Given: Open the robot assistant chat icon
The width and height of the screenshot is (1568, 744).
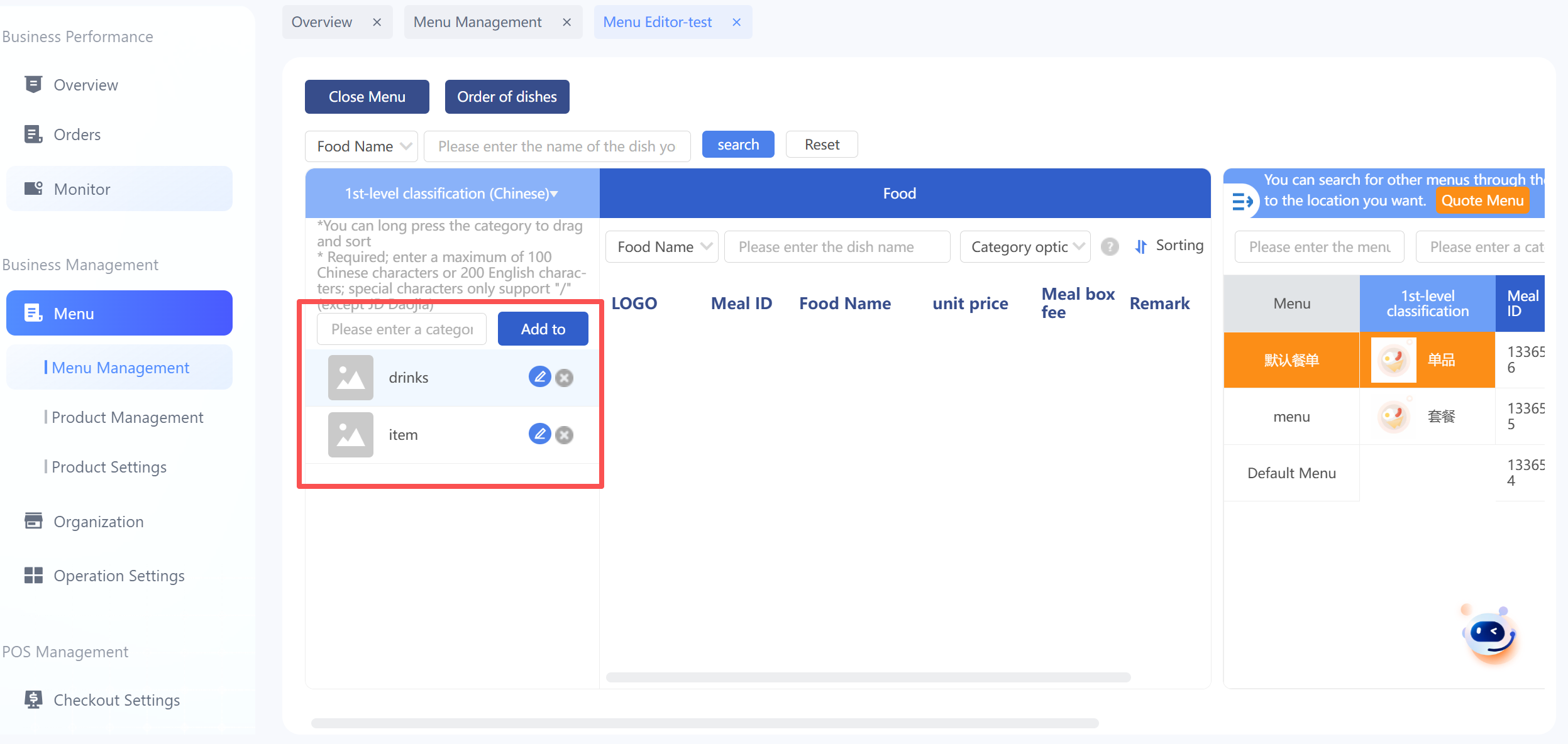Looking at the screenshot, I should pyautogui.click(x=1488, y=635).
